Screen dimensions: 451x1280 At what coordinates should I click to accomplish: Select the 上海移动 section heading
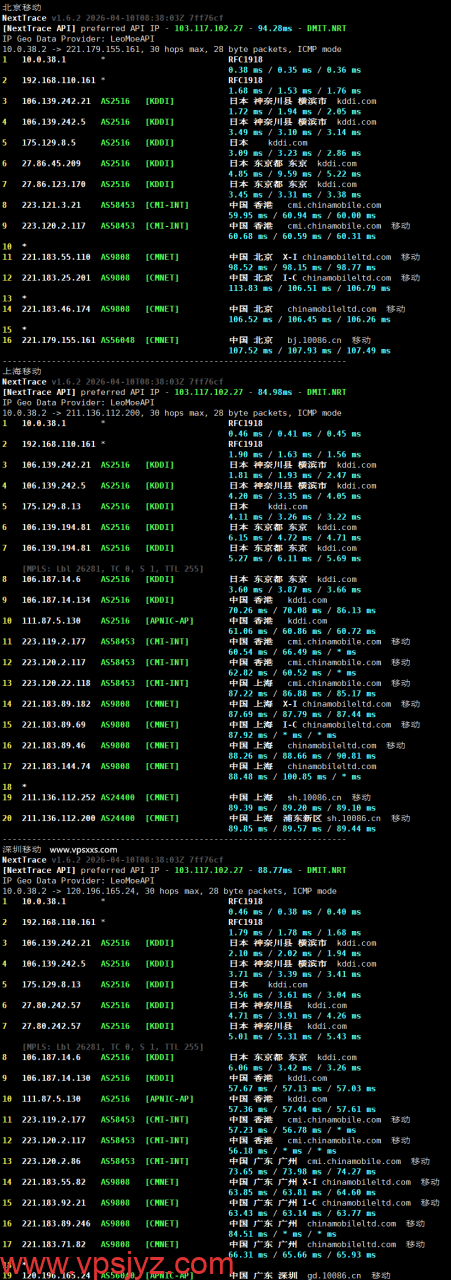(x=21, y=372)
